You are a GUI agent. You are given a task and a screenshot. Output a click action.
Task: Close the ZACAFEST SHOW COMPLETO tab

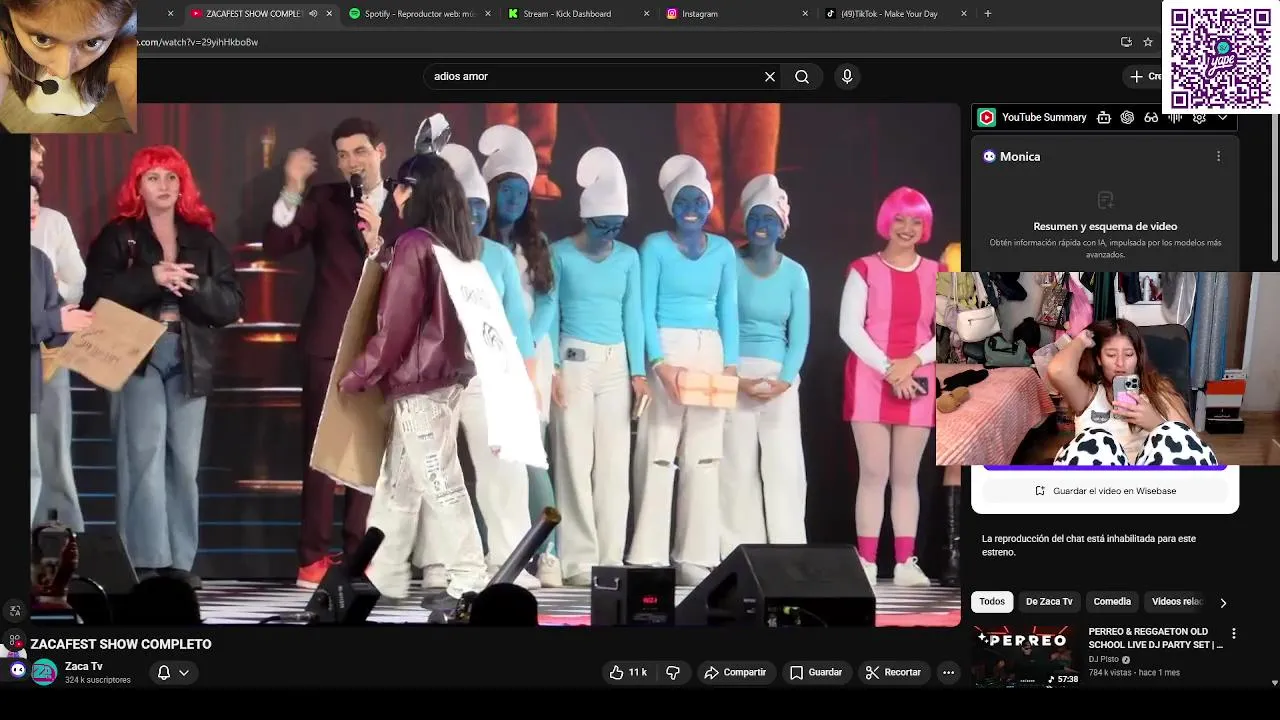[x=329, y=14]
